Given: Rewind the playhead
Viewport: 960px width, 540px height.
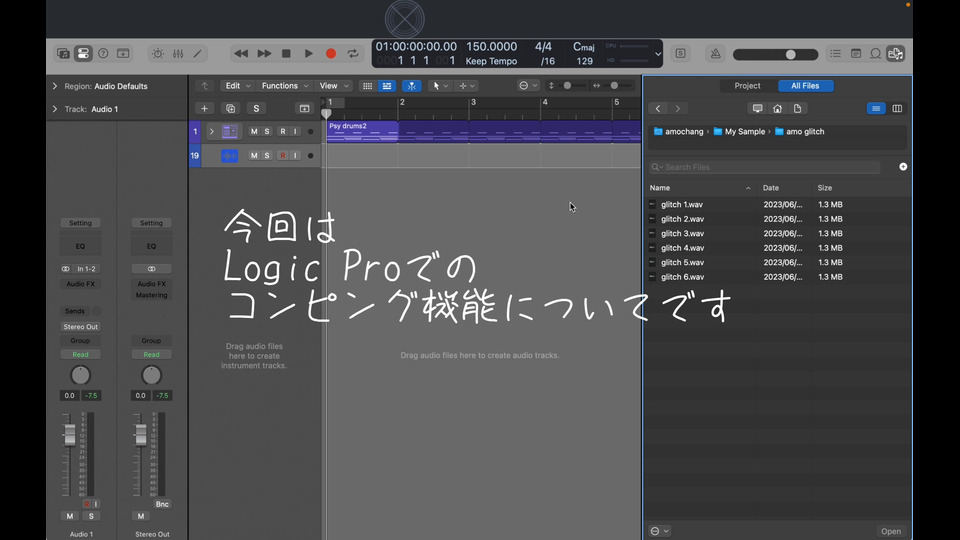Looking at the screenshot, I should pyautogui.click(x=241, y=54).
